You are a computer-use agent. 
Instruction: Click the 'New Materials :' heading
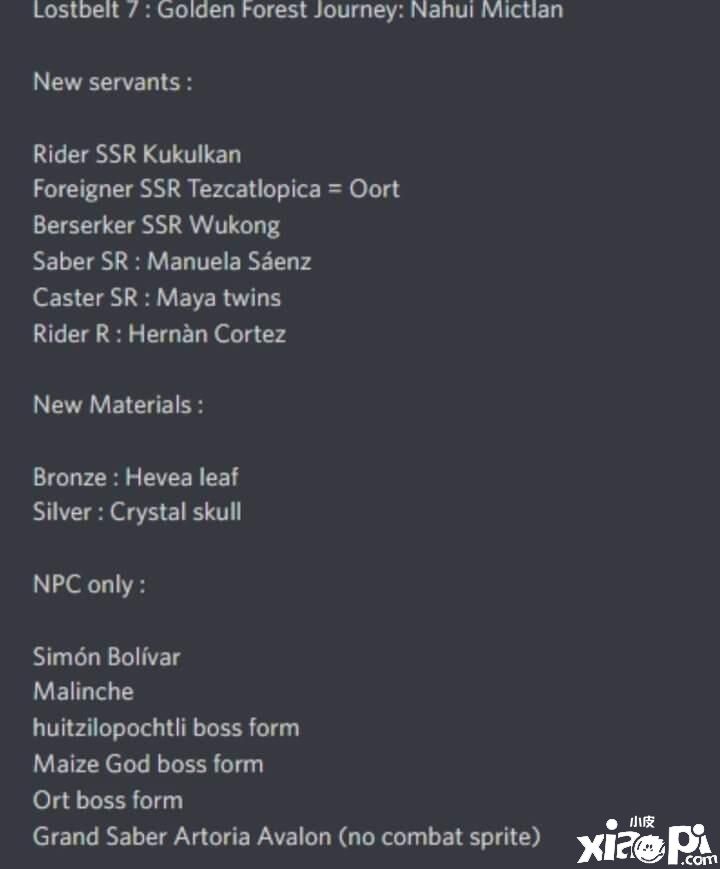click(x=118, y=405)
